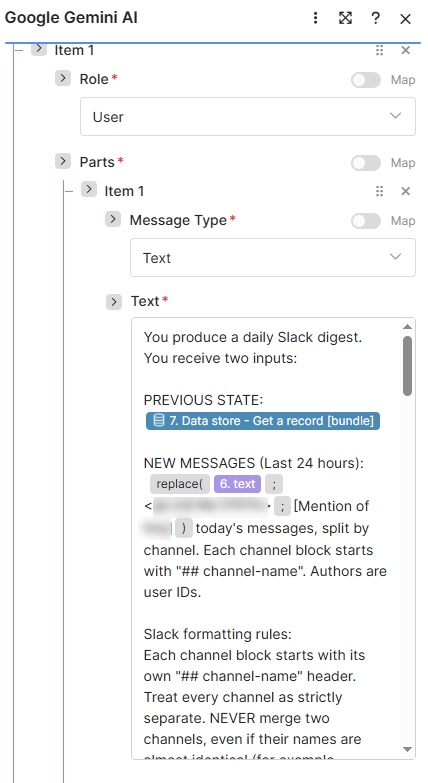Select the '6. text' variable pill
This screenshot has width=428, height=783.
[x=237, y=483]
